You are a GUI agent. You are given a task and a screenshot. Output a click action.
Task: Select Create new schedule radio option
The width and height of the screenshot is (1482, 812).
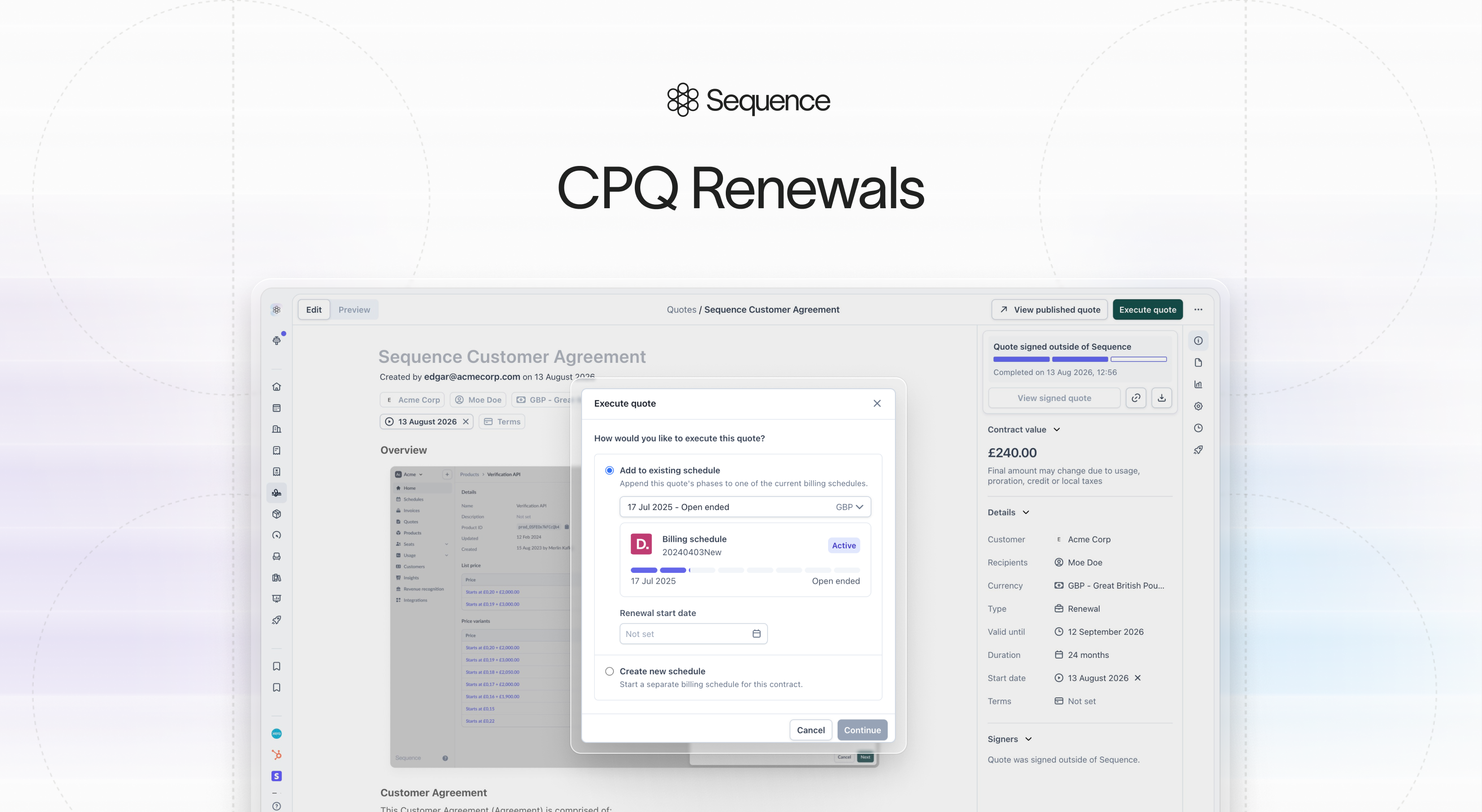pyautogui.click(x=610, y=671)
